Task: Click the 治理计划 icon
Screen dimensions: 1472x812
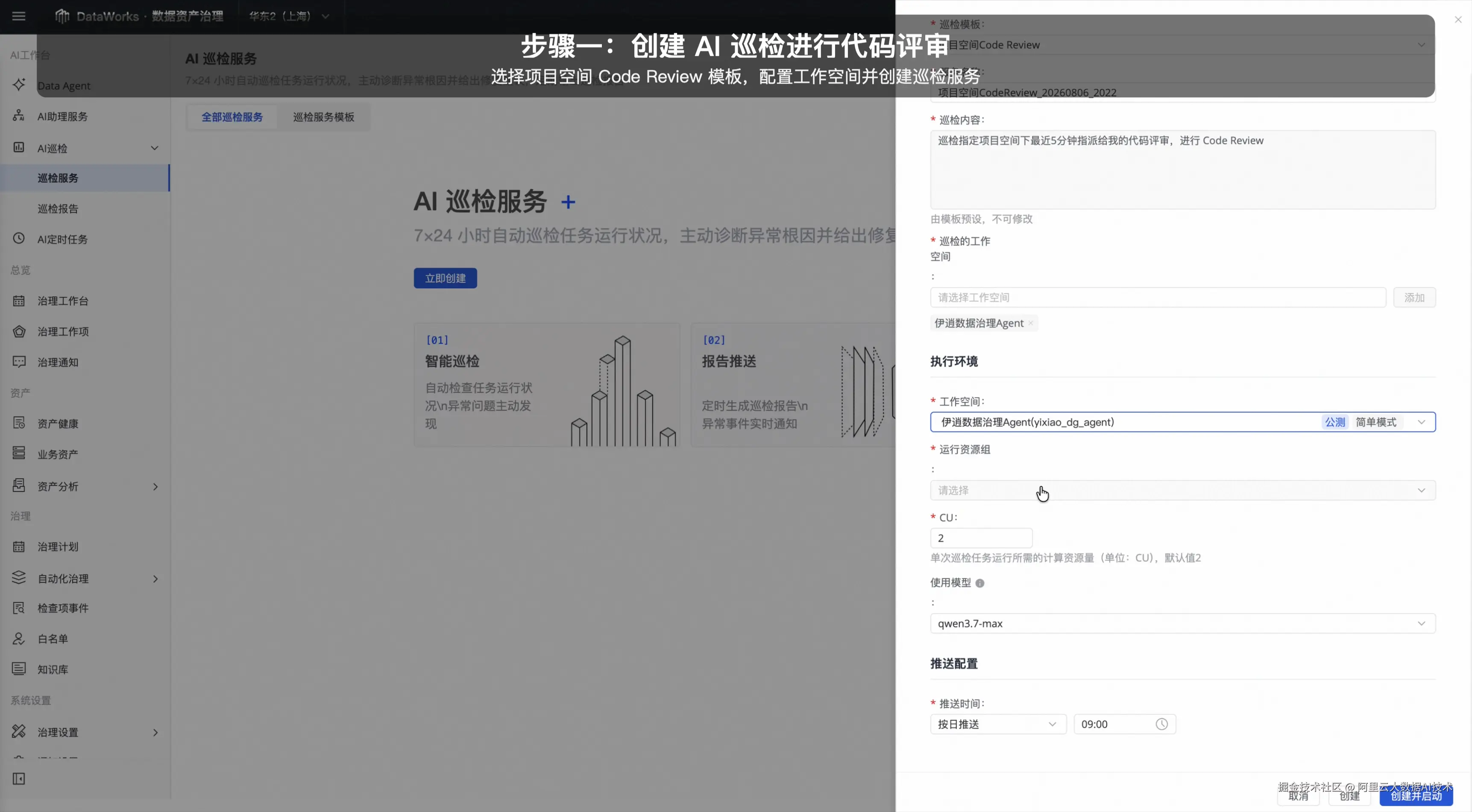Action: [19, 546]
